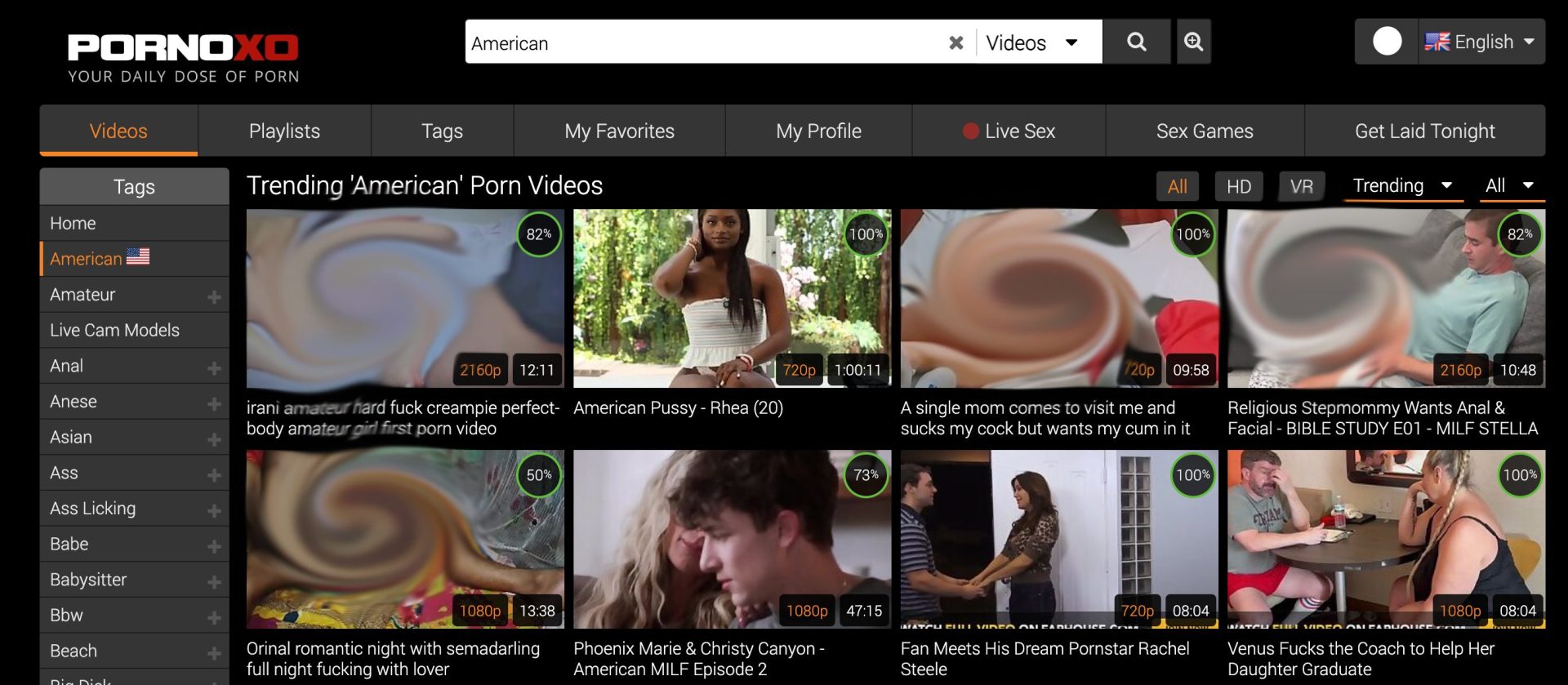This screenshot has height=685, width=1568.
Task: Click the flag icon next to English
Action: pos(1437,42)
